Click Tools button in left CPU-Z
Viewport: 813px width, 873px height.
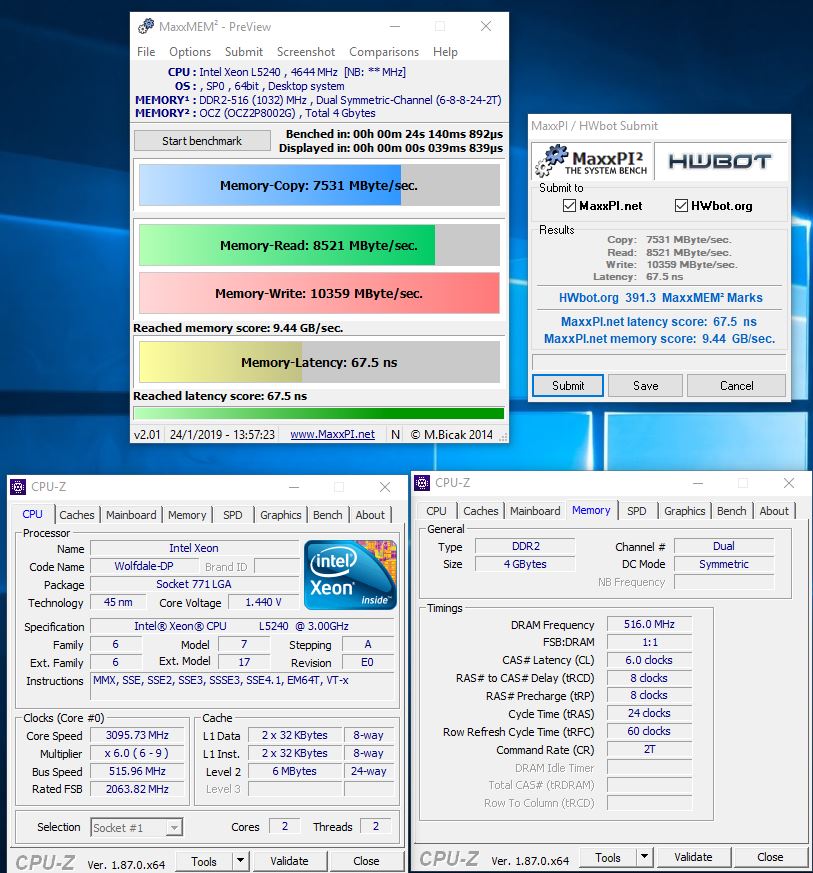[204, 861]
